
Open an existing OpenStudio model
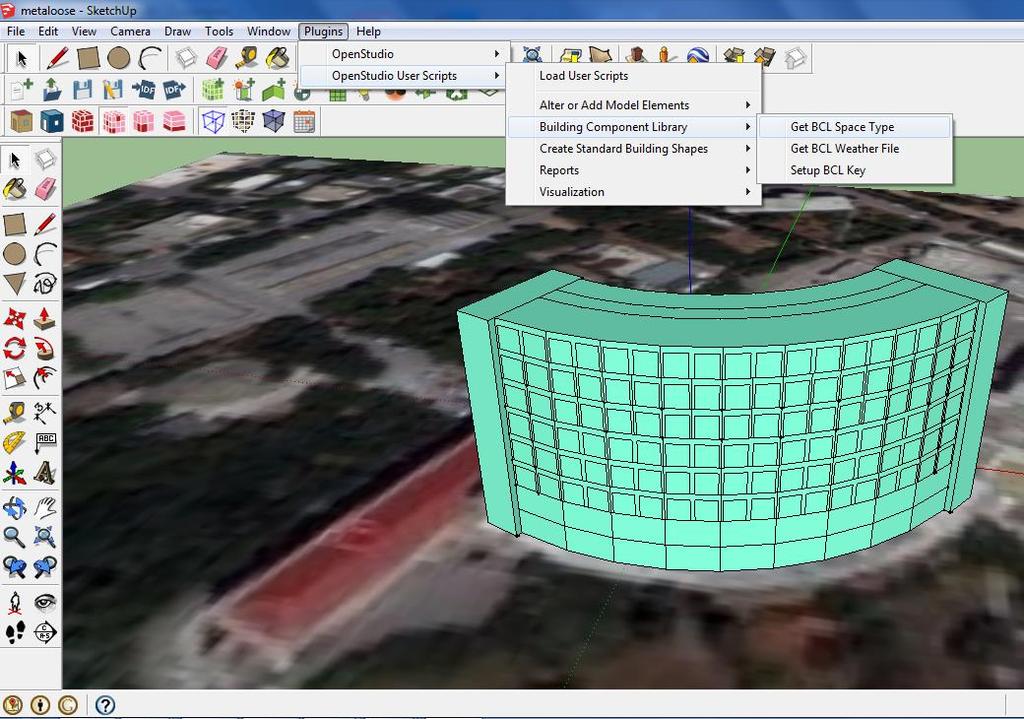(x=52, y=89)
